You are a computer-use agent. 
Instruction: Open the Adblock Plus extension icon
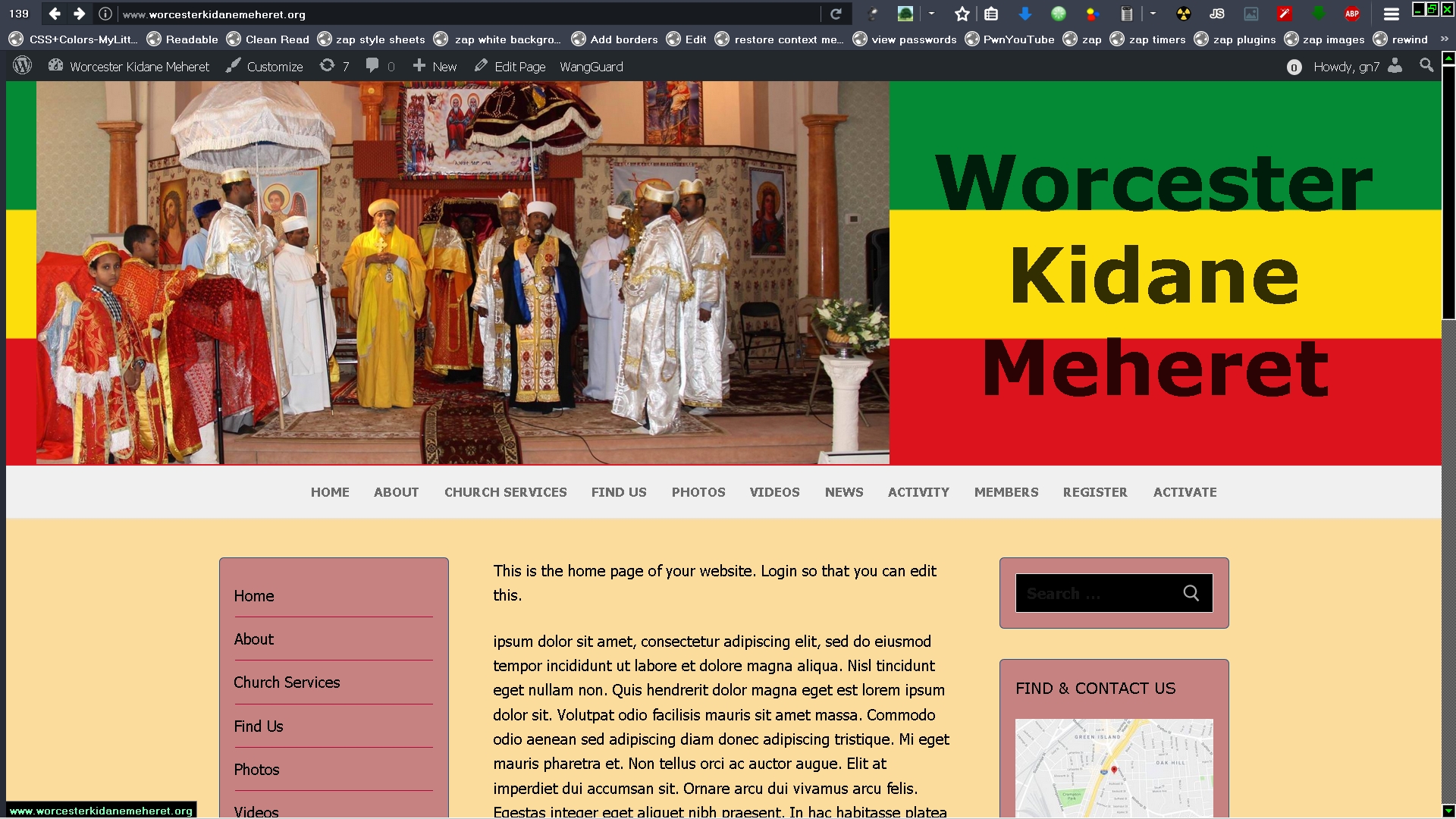pos(1352,14)
